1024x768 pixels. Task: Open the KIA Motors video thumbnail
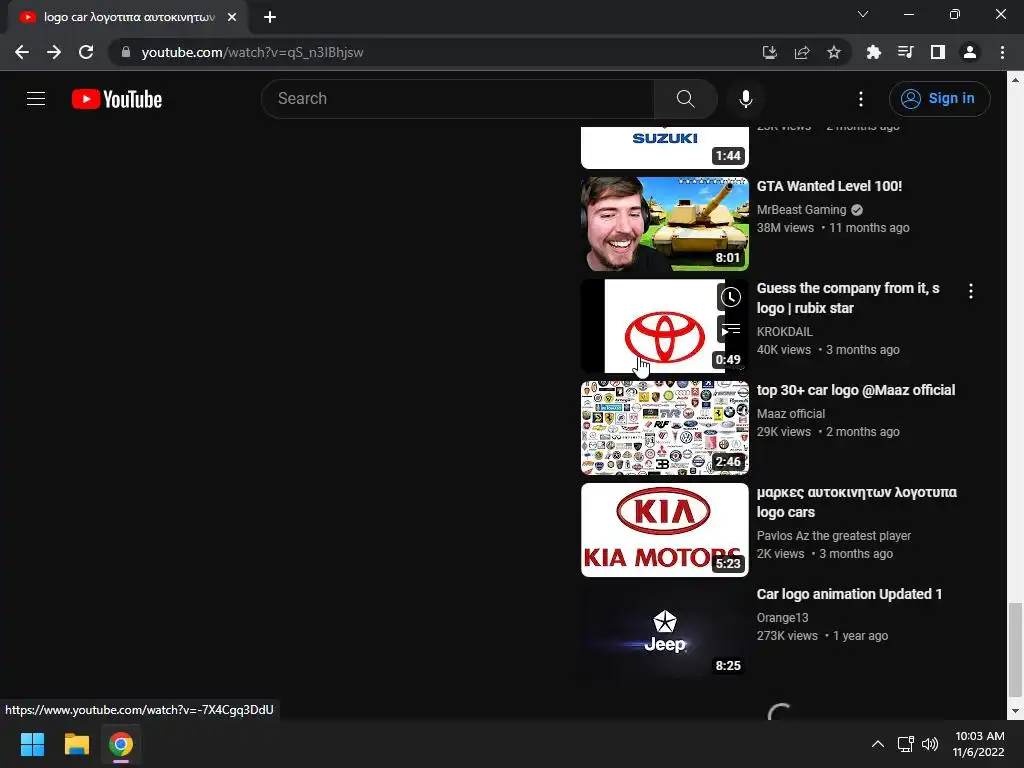pyautogui.click(x=664, y=530)
